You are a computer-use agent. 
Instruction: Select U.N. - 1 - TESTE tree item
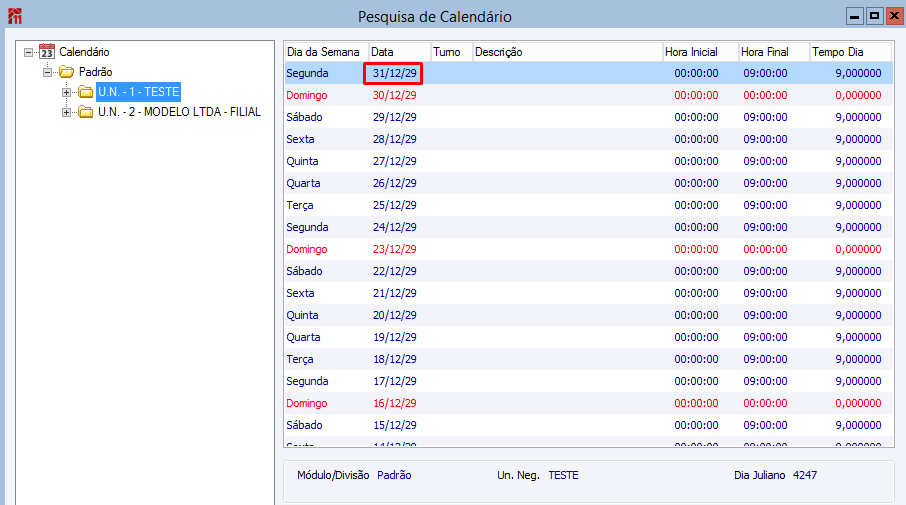(139, 92)
